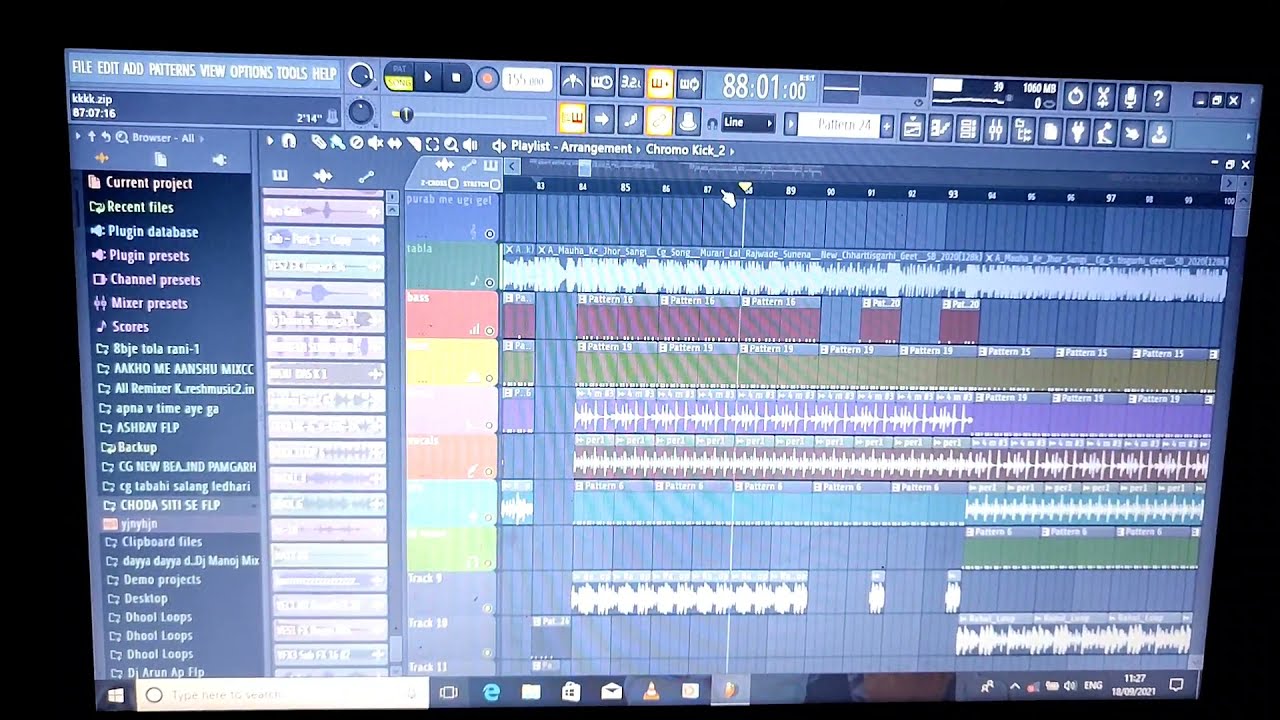Screen dimensions: 1280x720
Task: Click the tempo display field
Action: [x=527, y=80]
